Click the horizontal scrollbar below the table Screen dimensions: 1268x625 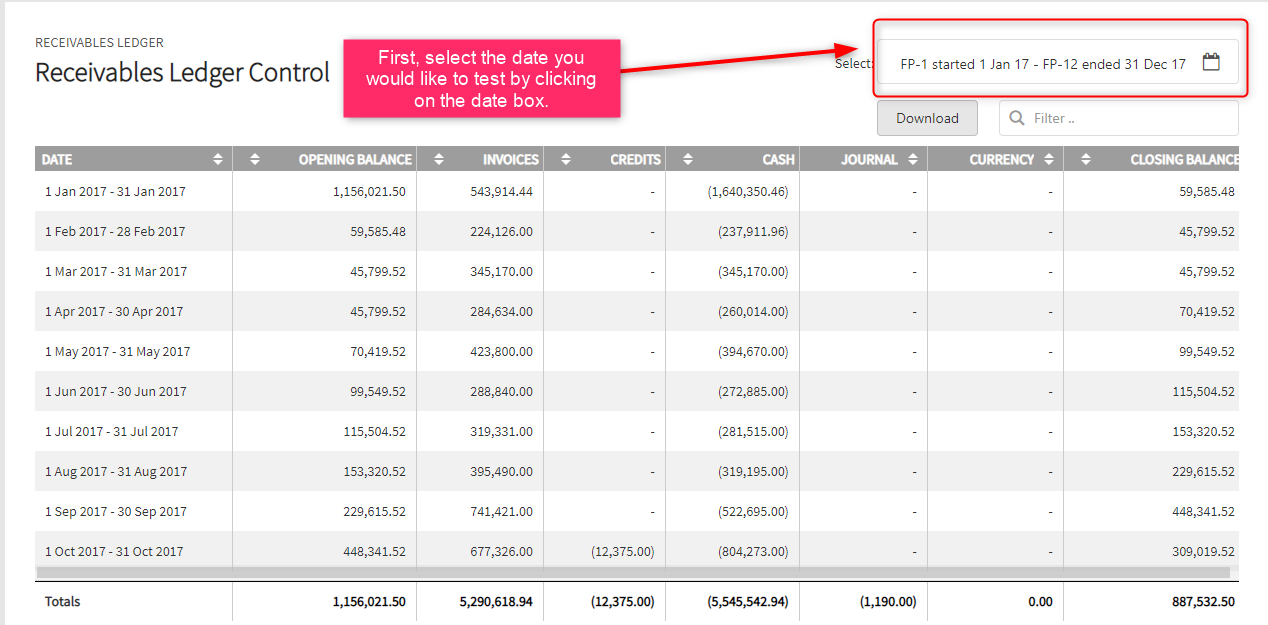pos(633,573)
